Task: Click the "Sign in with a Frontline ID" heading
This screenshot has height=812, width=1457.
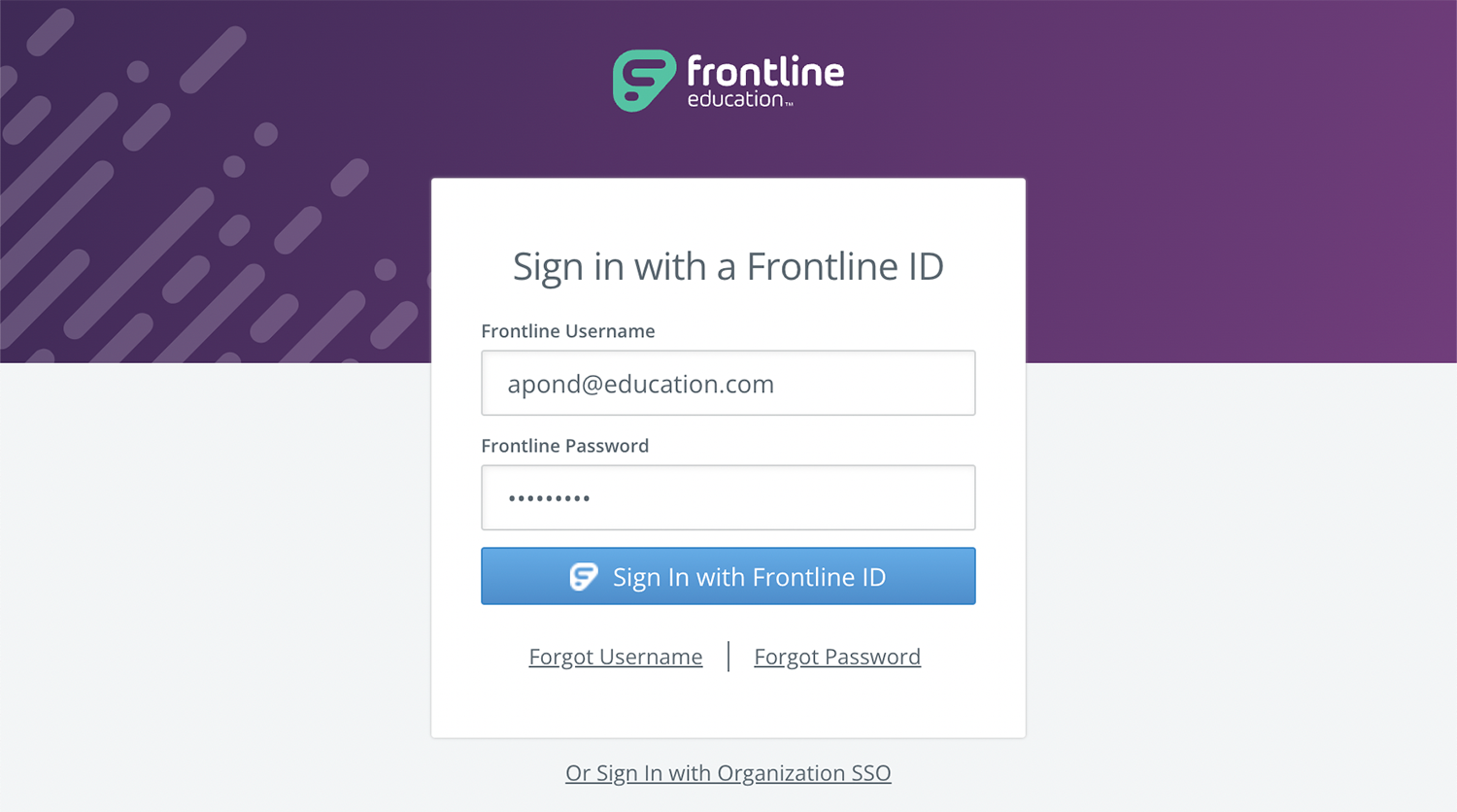Action: pyautogui.click(x=728, y=267)
